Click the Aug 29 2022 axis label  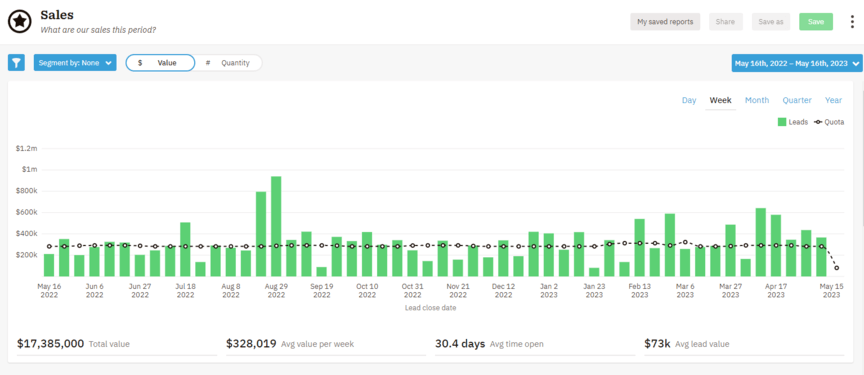(x=276, y=291)
